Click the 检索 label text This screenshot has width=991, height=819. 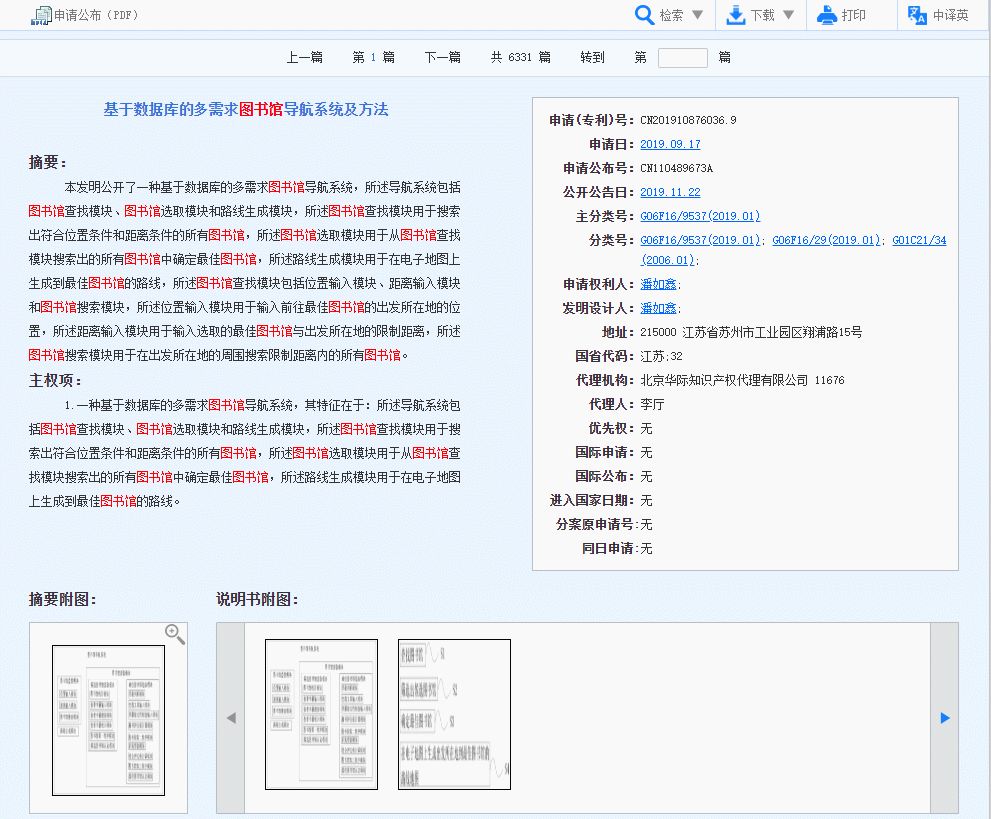coord(671,15)
